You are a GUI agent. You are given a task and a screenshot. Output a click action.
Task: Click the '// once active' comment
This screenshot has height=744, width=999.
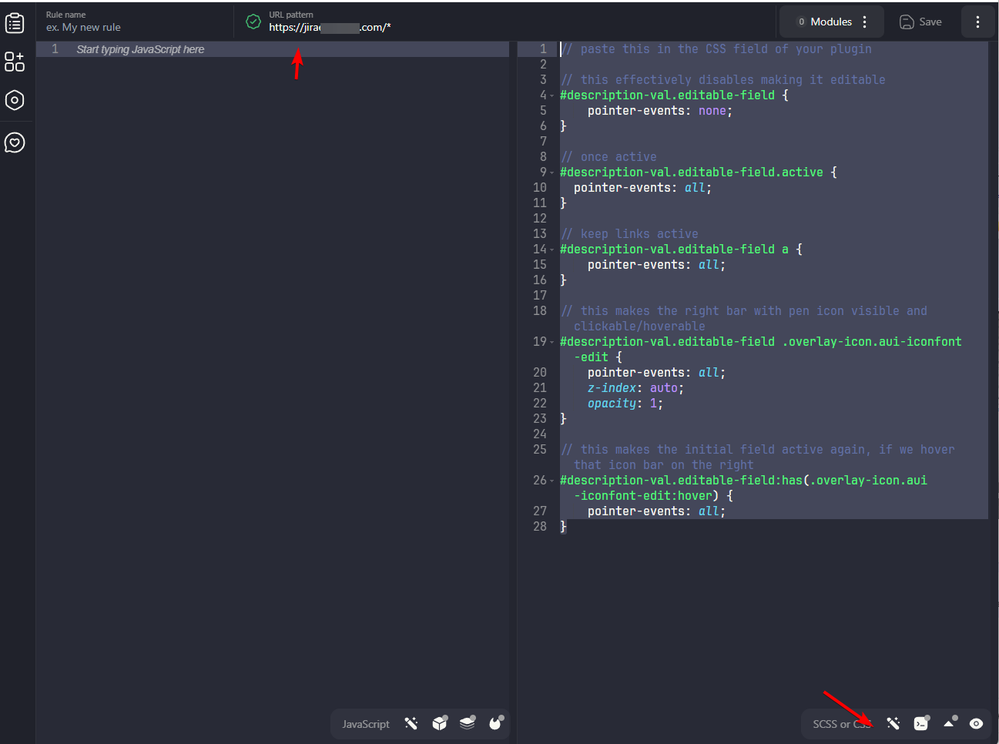[x=608, y=157]
